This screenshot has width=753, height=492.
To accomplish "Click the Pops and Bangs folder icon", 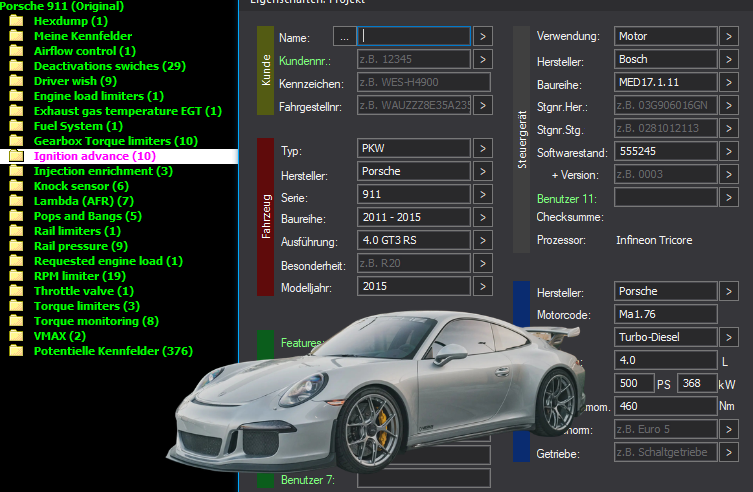I will [16, 216].
